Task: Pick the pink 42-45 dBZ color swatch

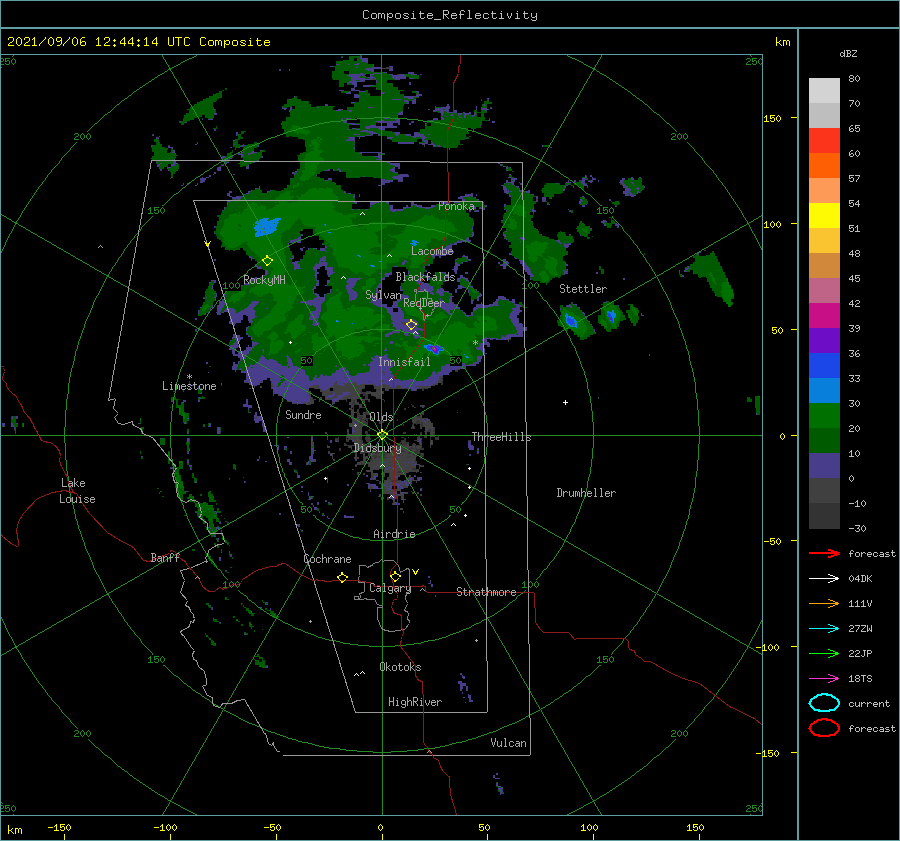Action: coord(824,290)
